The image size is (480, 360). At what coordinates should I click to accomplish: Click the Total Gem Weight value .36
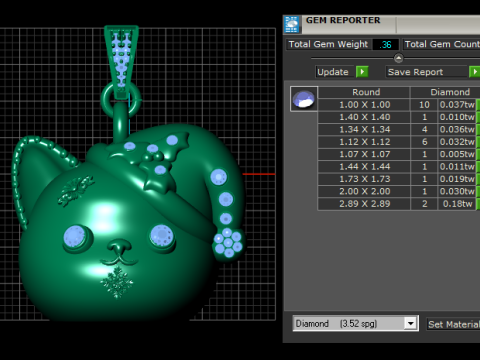385,44
